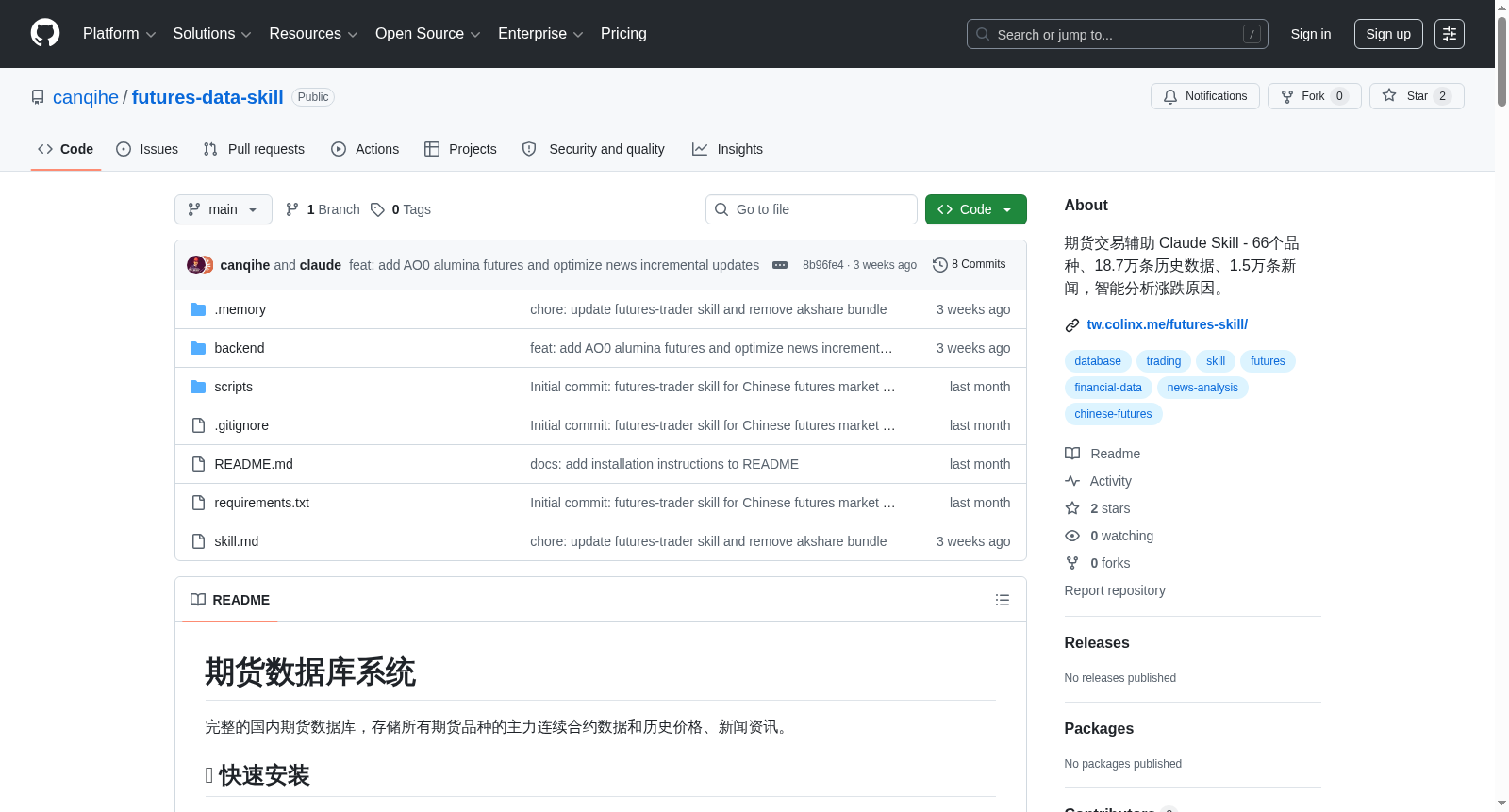This screenshot has width=1509, height=812.
Task: Click the repository book icon beside canqihe
Action: tap(38, 97)
